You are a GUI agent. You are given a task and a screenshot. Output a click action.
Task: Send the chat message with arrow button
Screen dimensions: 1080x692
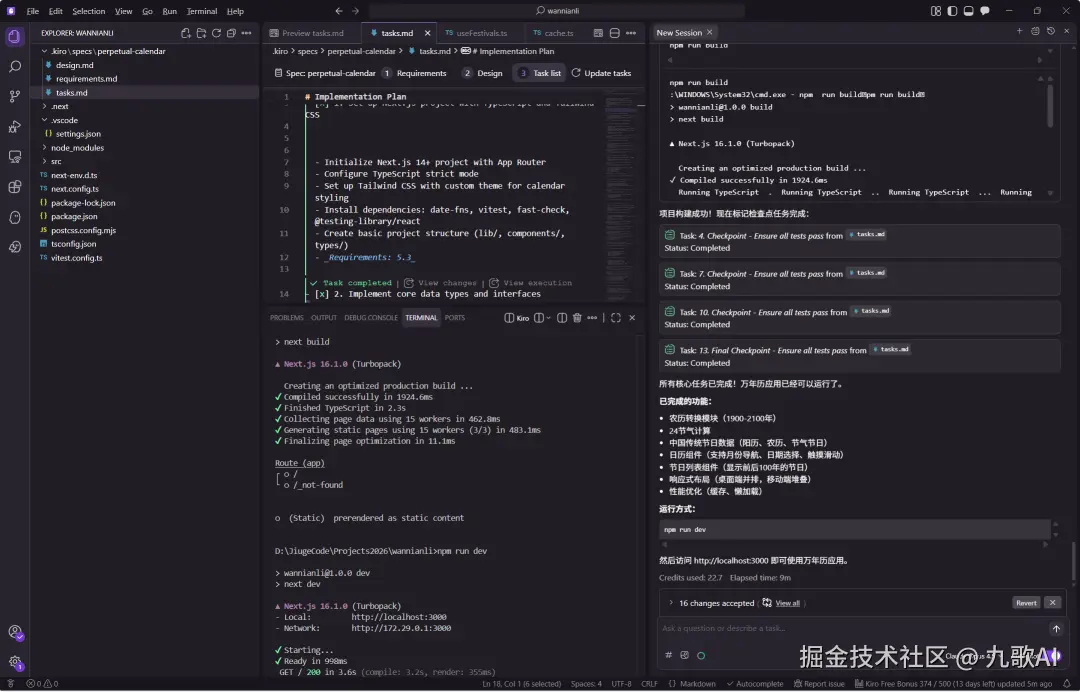(1056, 629)
